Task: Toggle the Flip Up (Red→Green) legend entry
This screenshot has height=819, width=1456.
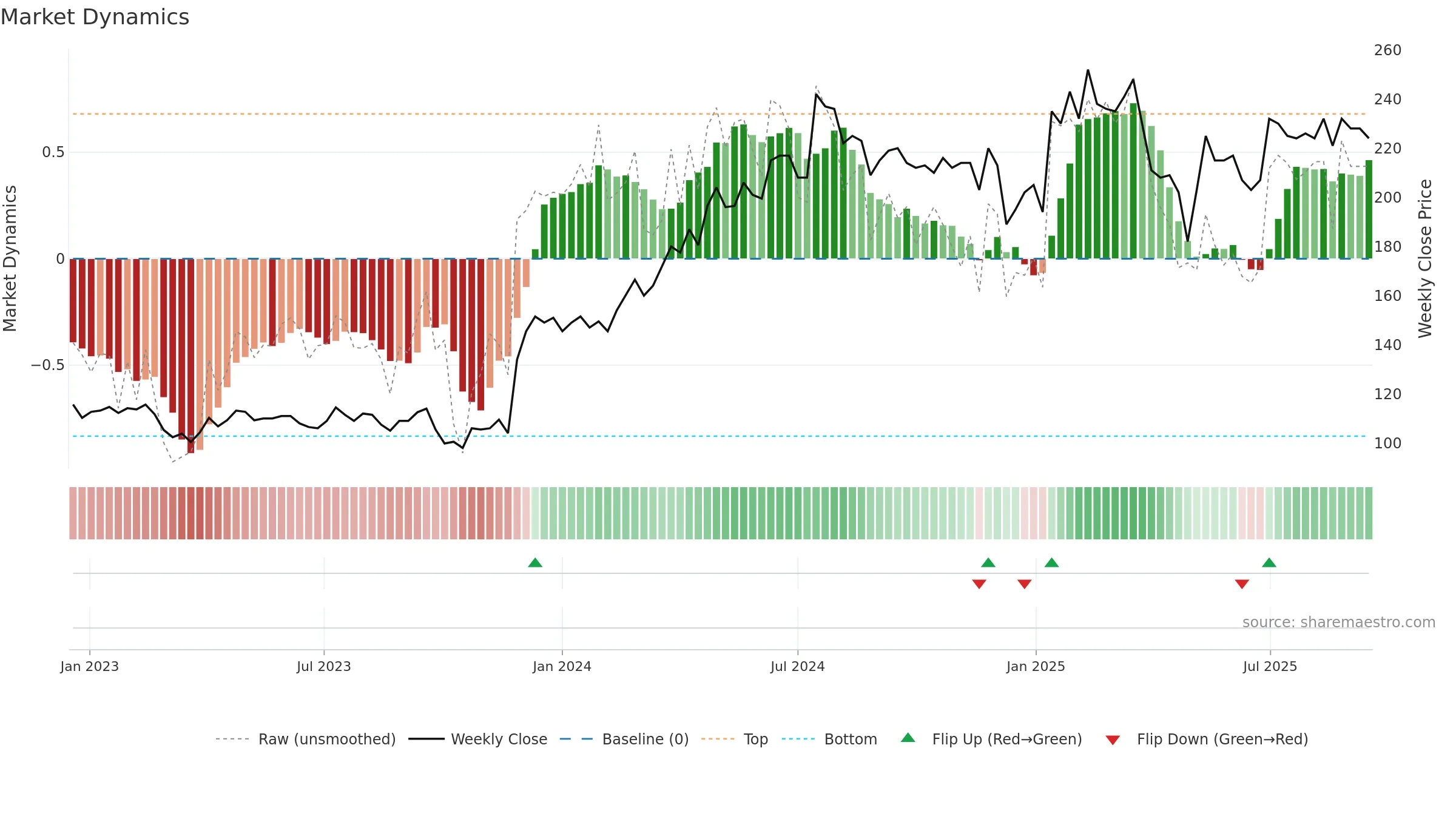Action: coord(991,739)
